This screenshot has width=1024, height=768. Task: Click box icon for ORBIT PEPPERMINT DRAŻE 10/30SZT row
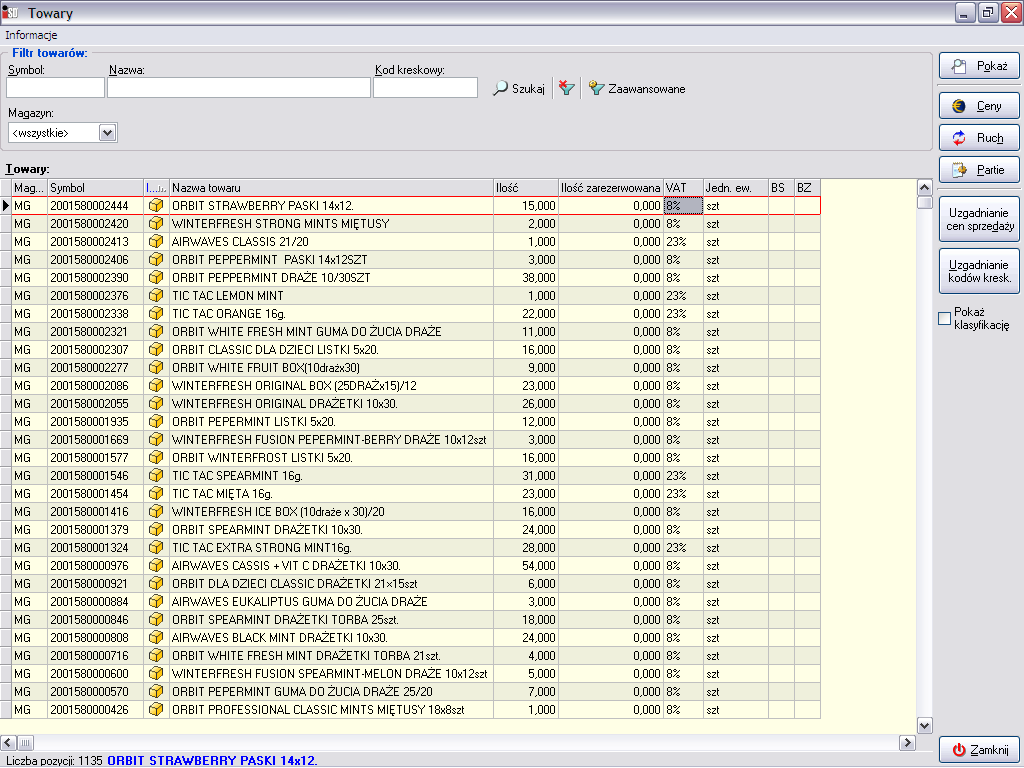click(x=156, y=278)
